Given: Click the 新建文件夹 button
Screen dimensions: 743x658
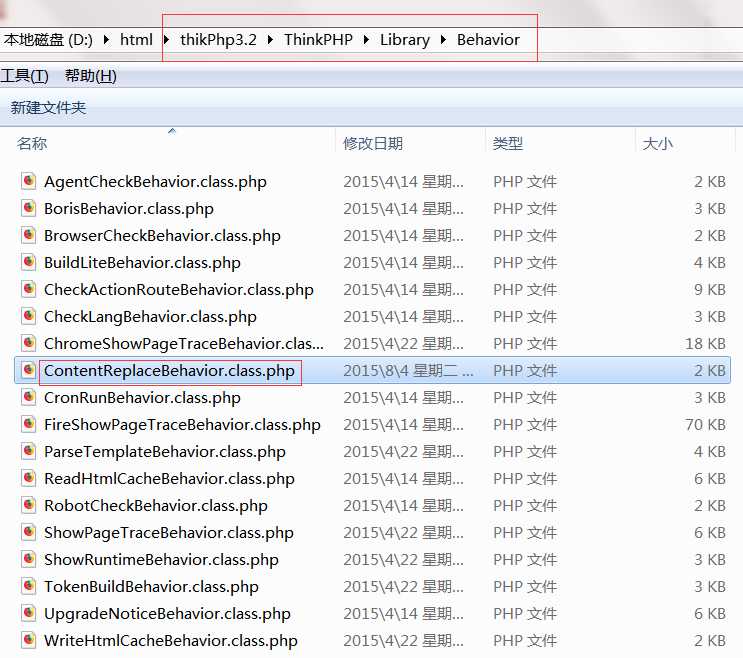Looking at the screenshot, I should [48, 108].
